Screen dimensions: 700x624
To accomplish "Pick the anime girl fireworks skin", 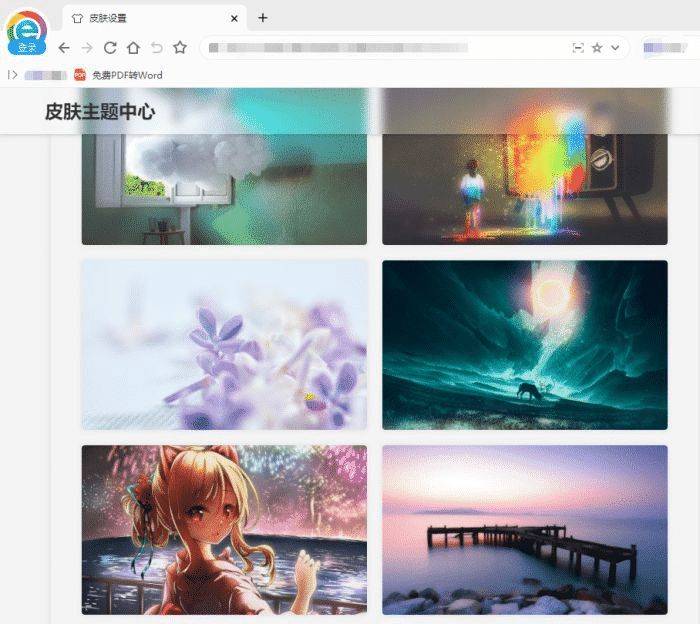I will (224, 529).
